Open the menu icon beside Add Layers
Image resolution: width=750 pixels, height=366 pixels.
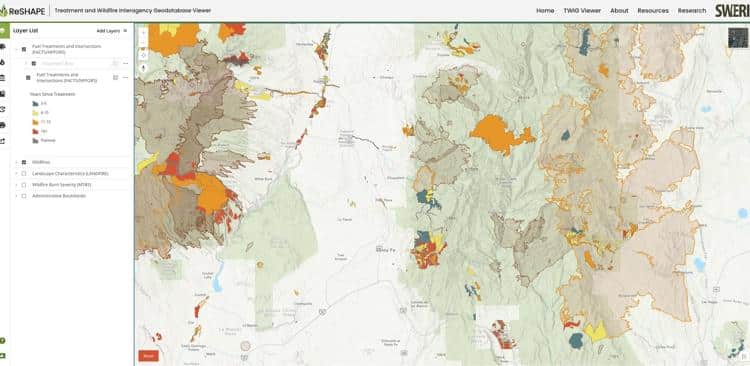click(125, 31)
